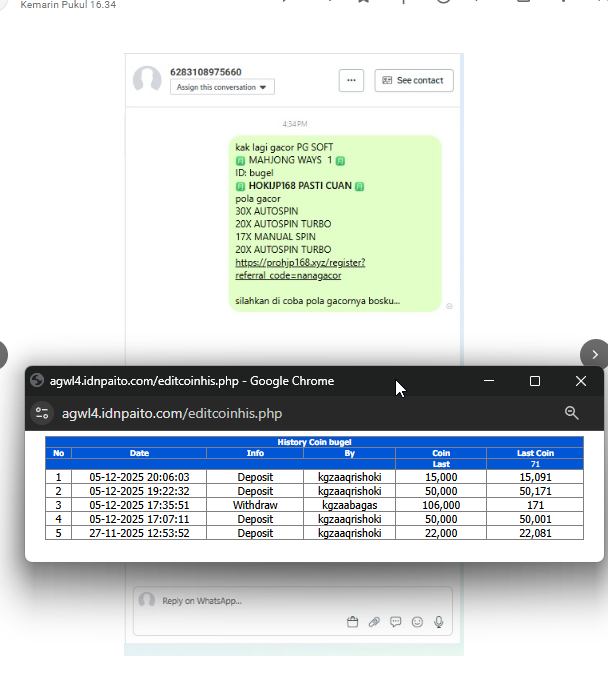Screen dimensions: 608x686
Task: Click the contact avatar for 6283108975660
Action: (147, 80)
